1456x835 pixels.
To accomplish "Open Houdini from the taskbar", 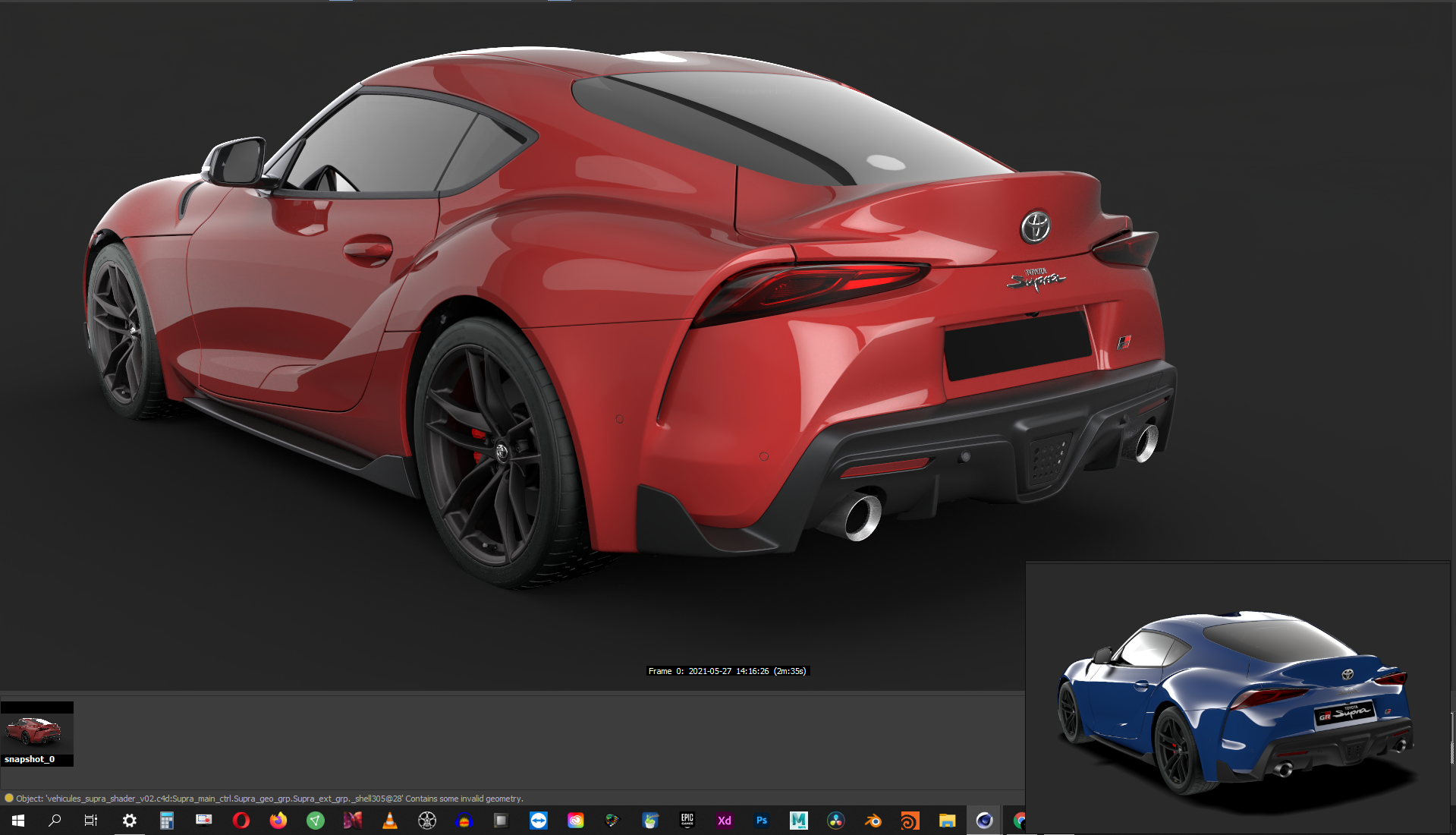I will pyautogui.click(x=910, y=821).
